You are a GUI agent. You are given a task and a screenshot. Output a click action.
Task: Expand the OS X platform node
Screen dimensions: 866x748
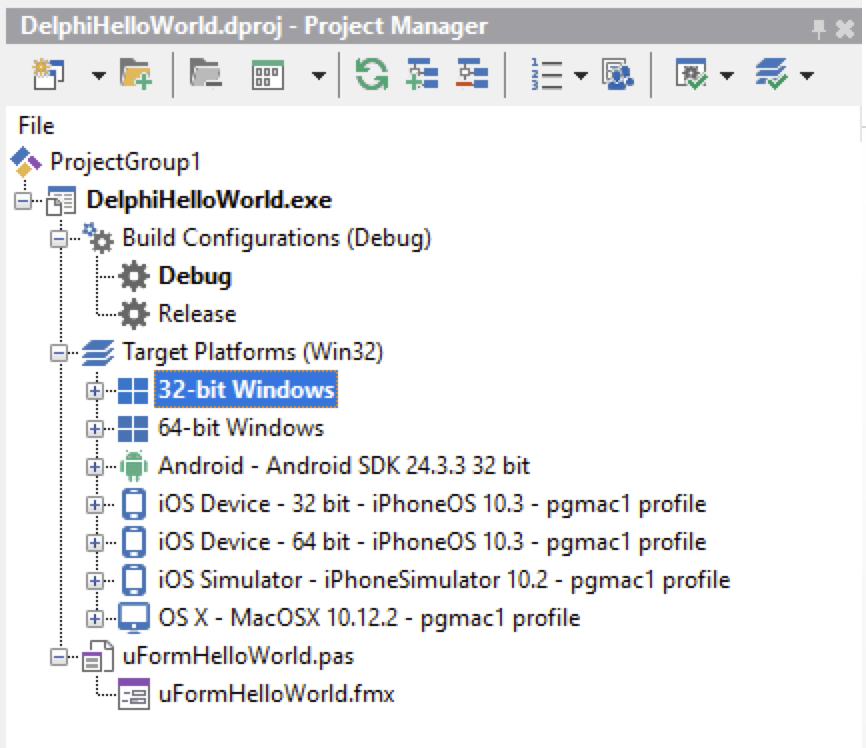pyautogui.click(x=95, y=619)
